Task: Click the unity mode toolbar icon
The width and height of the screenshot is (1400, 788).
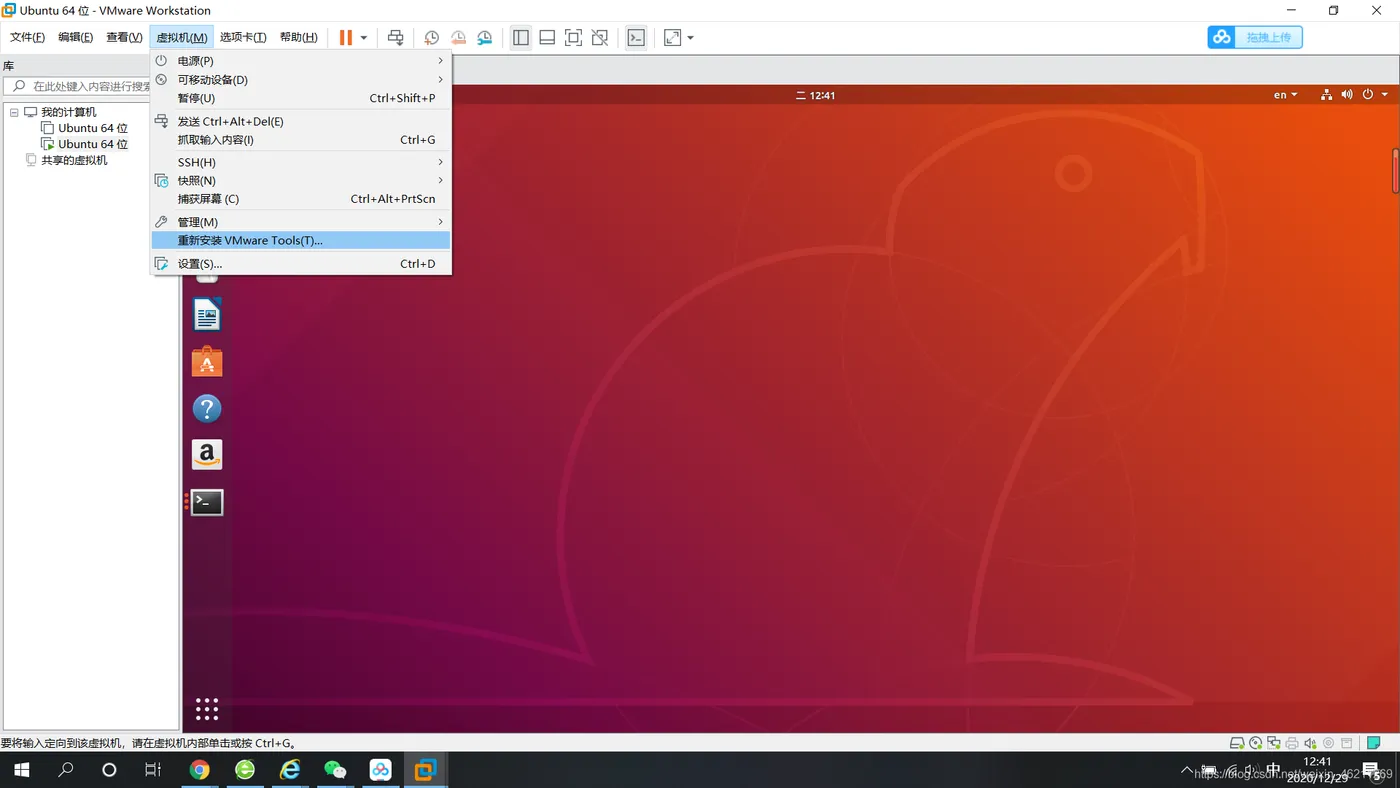Action: [x=600, y=37]
